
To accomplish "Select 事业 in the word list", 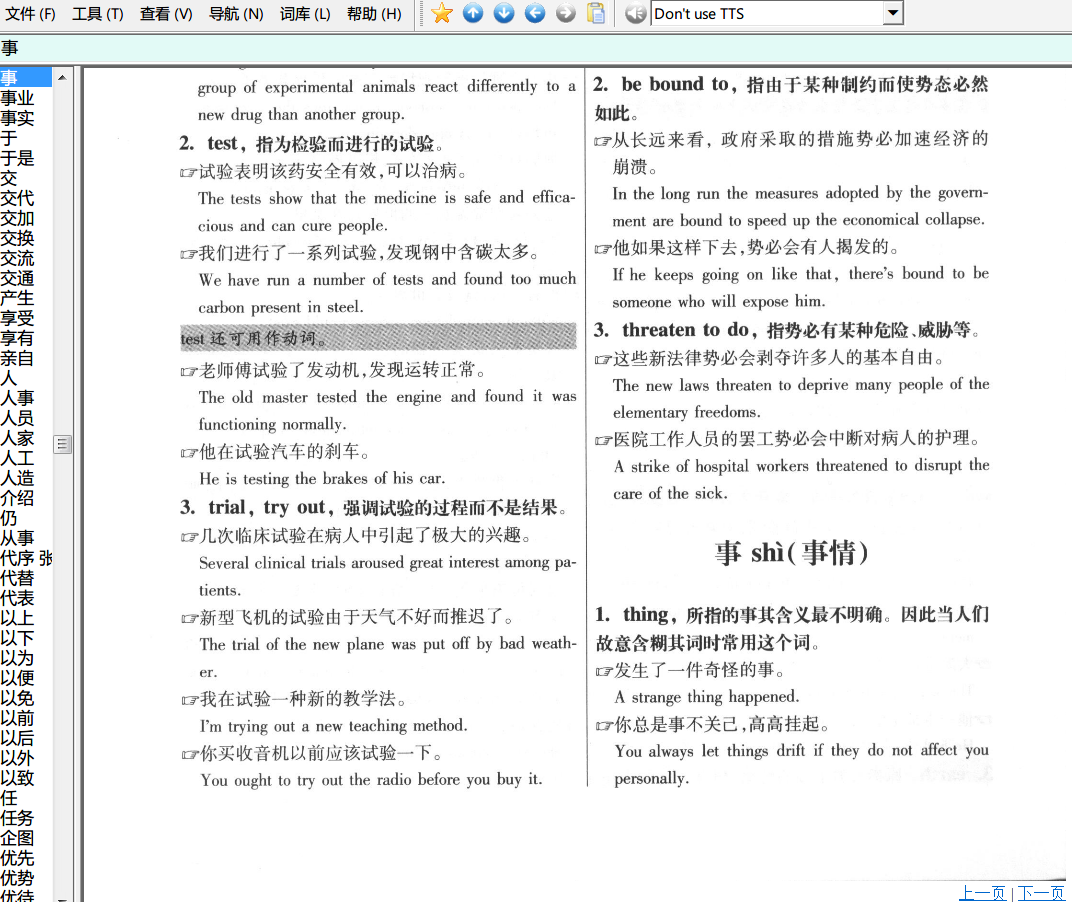I will click(17, 98).
